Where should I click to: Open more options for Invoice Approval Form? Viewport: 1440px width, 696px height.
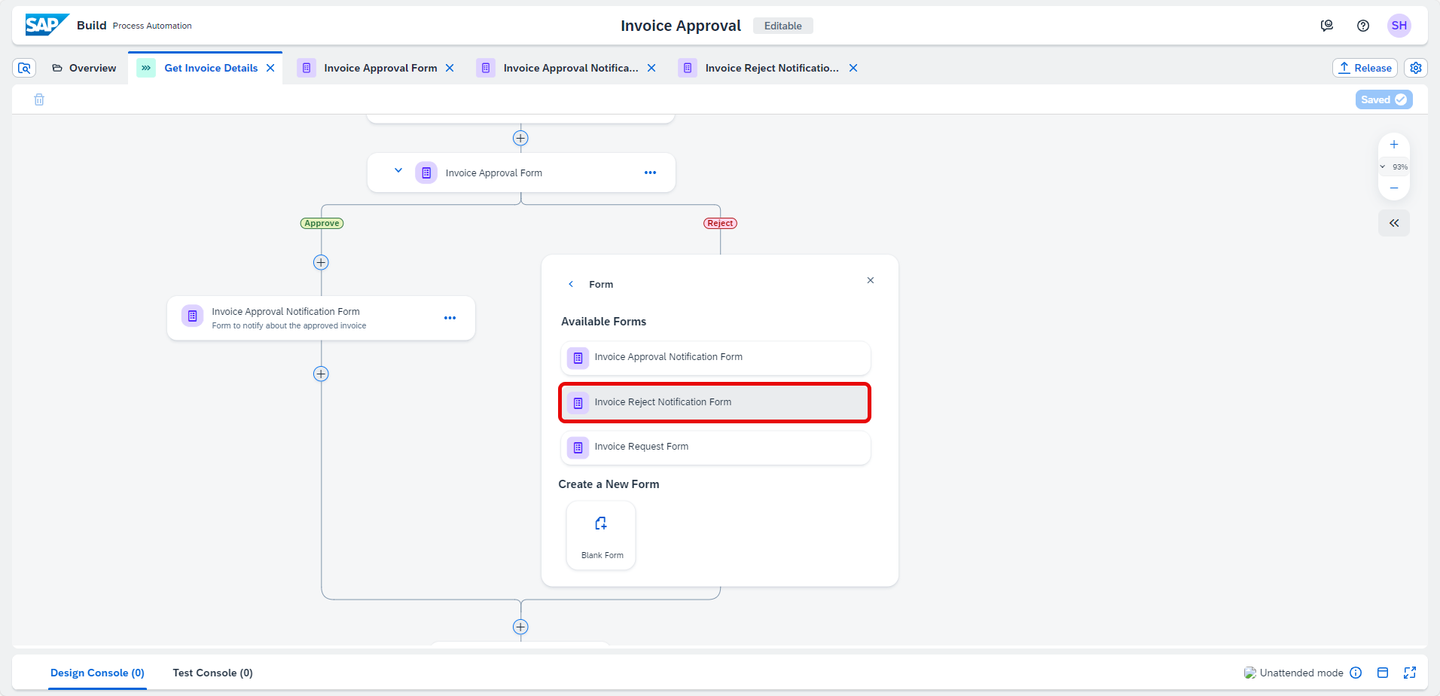point(650,173)
